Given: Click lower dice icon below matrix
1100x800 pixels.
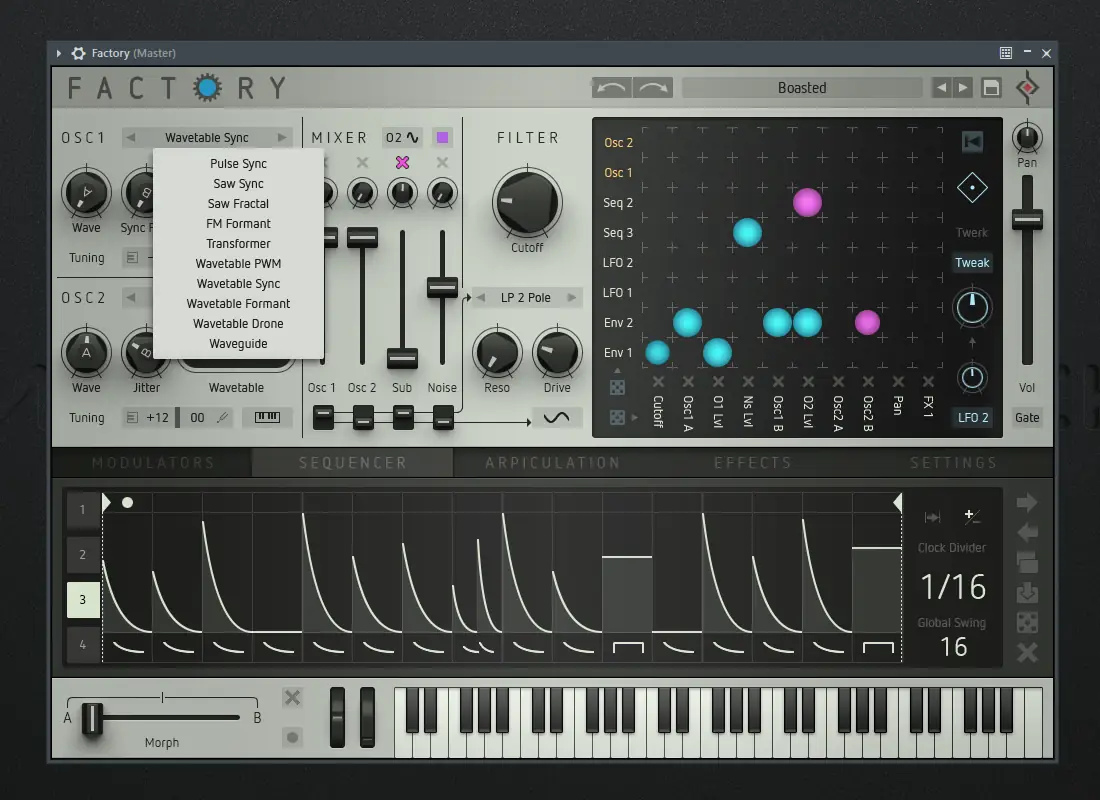Looking at the screenshot, I should coord(617,418).
